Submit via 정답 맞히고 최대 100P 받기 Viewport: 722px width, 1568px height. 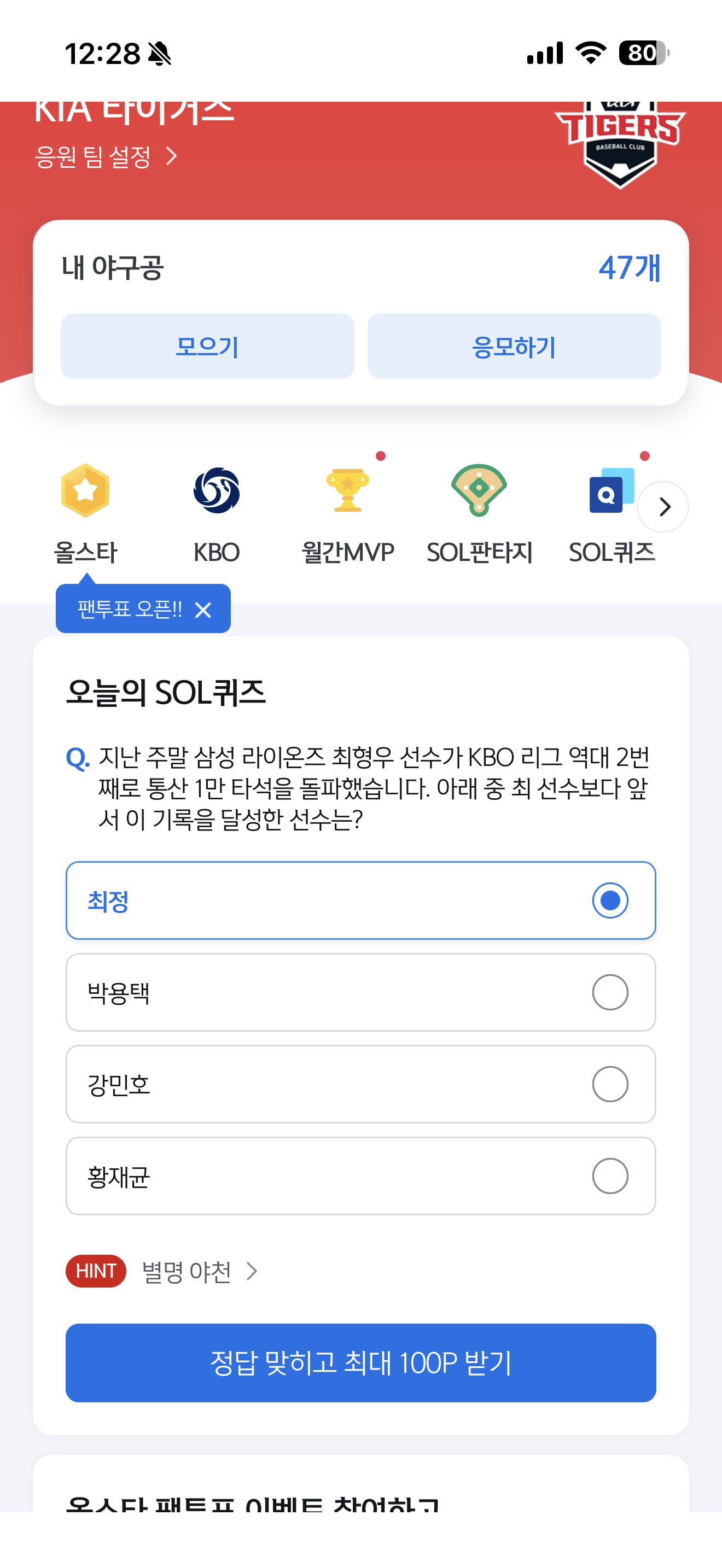point(361,1363)
